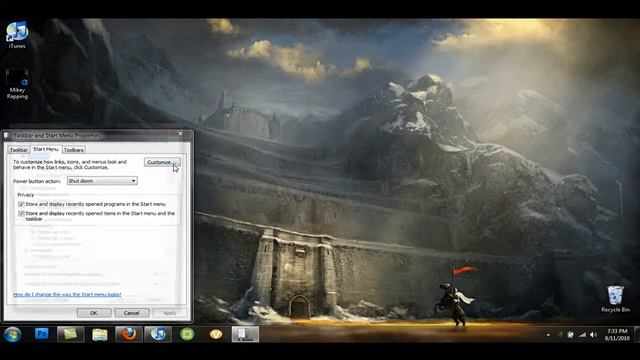Open the Windows Start orb
Viewport: 640px width, 360px height.
[13, 334]
